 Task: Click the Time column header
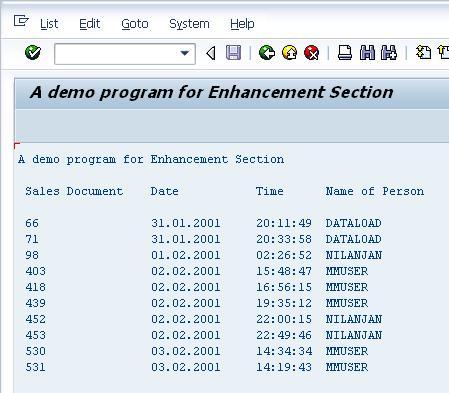(269, 191)
